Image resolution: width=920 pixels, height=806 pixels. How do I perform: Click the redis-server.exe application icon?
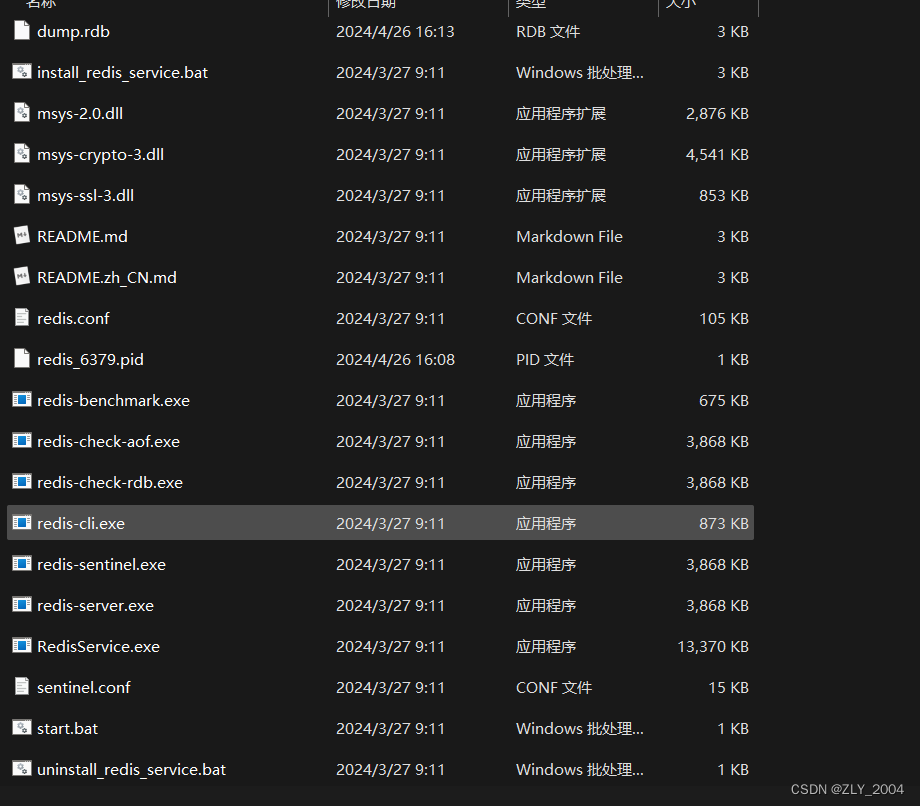pyautogui.click(x=22, y=605)
